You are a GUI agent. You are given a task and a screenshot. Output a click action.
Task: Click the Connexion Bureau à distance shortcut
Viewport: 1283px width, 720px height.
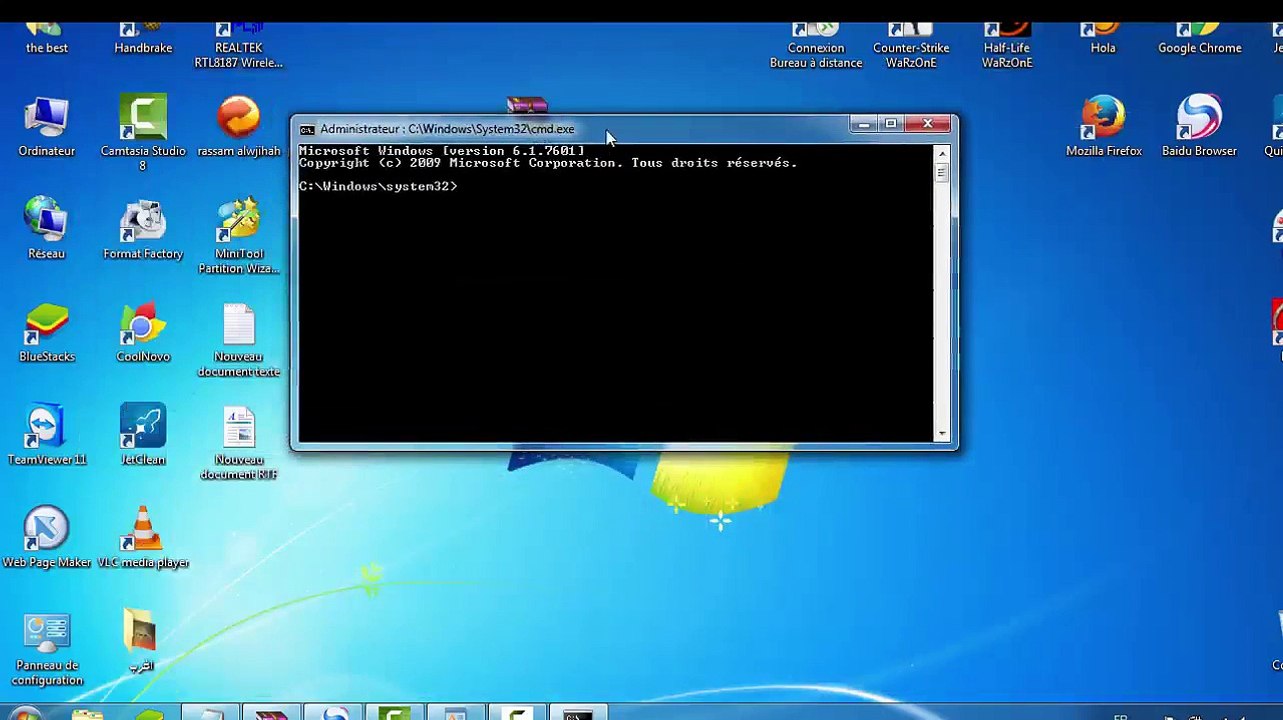[x=816, y=46]
